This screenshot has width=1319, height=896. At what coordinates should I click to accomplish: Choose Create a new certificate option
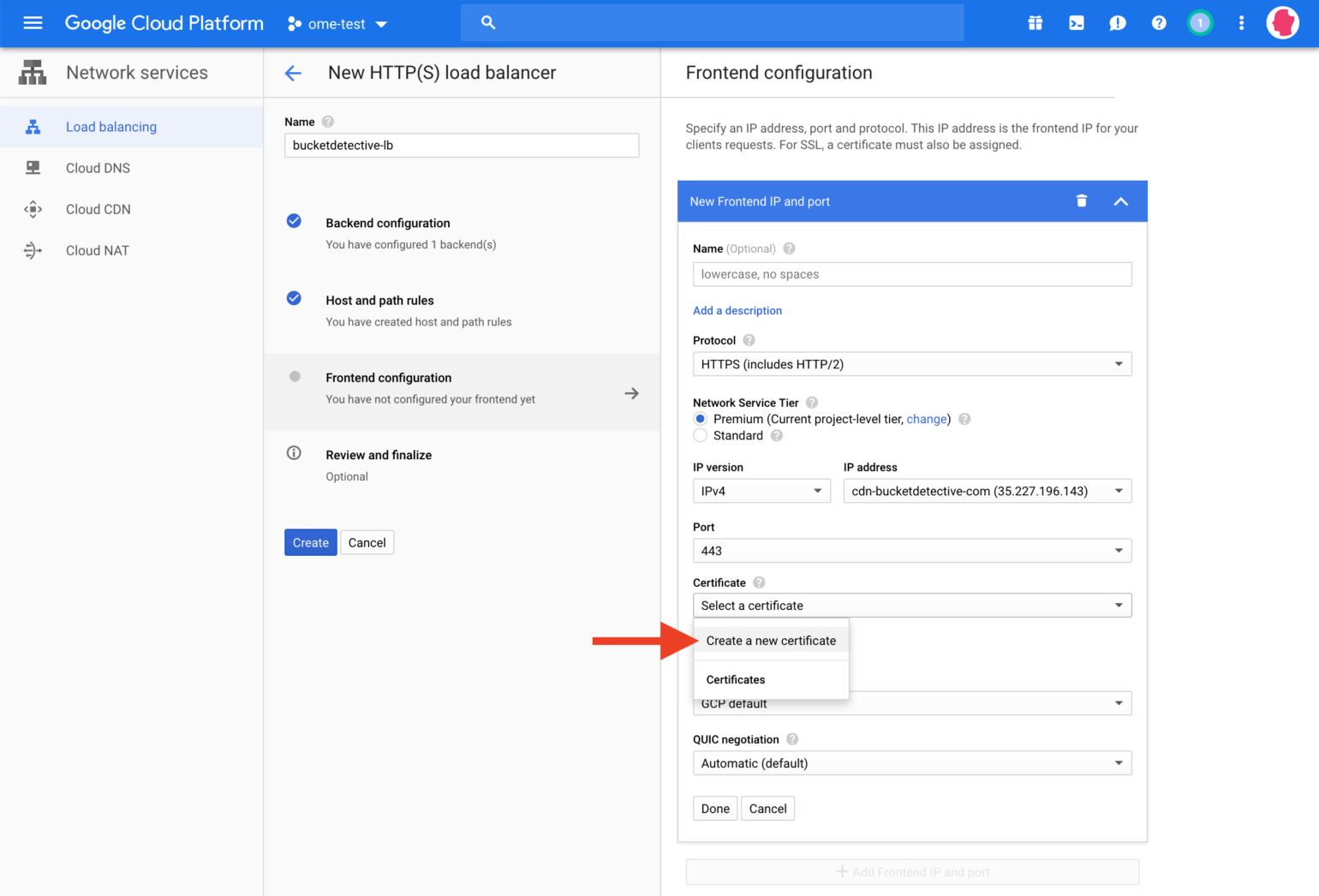pos(771,641)
